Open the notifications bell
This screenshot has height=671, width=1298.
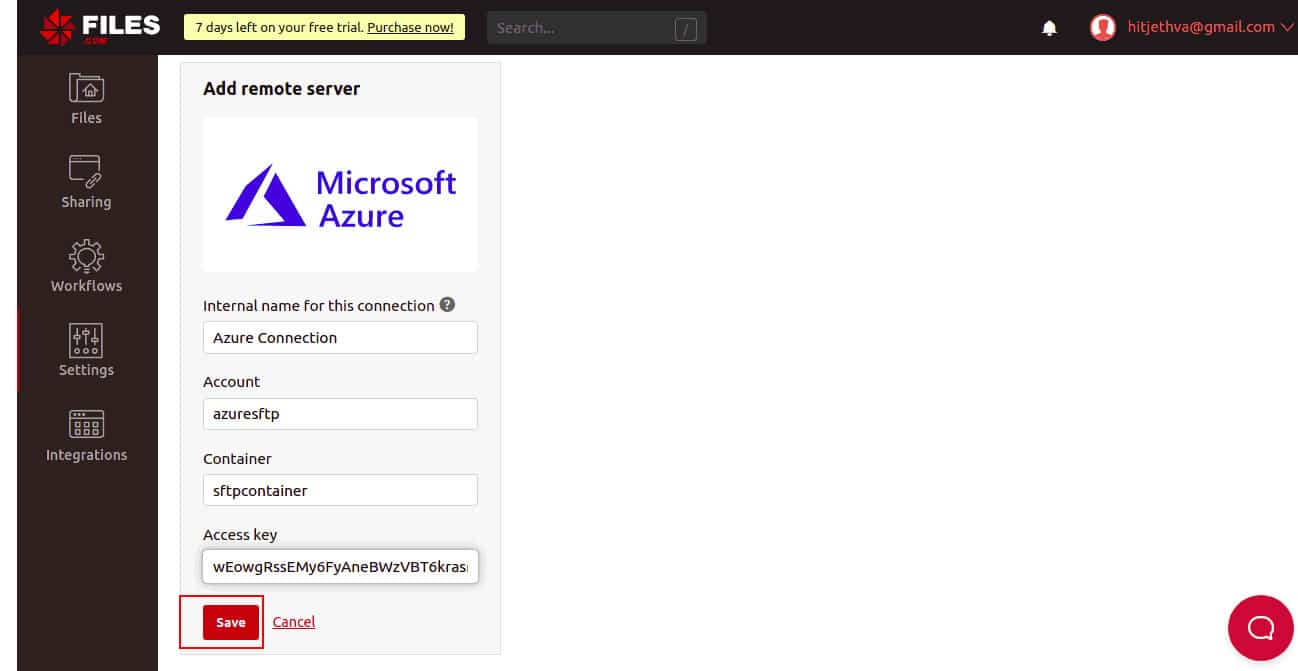pyautogui.click(x=1049, y=28)
